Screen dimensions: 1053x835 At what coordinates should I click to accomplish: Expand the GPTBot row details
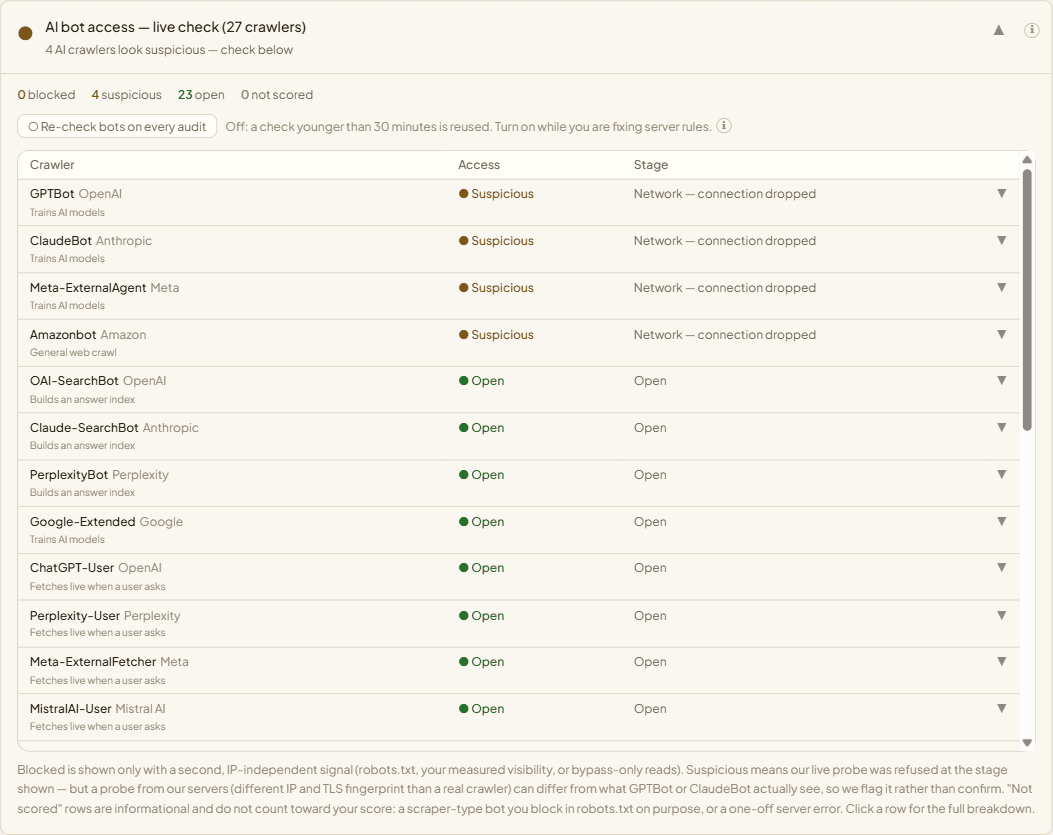click(1001, 193)
